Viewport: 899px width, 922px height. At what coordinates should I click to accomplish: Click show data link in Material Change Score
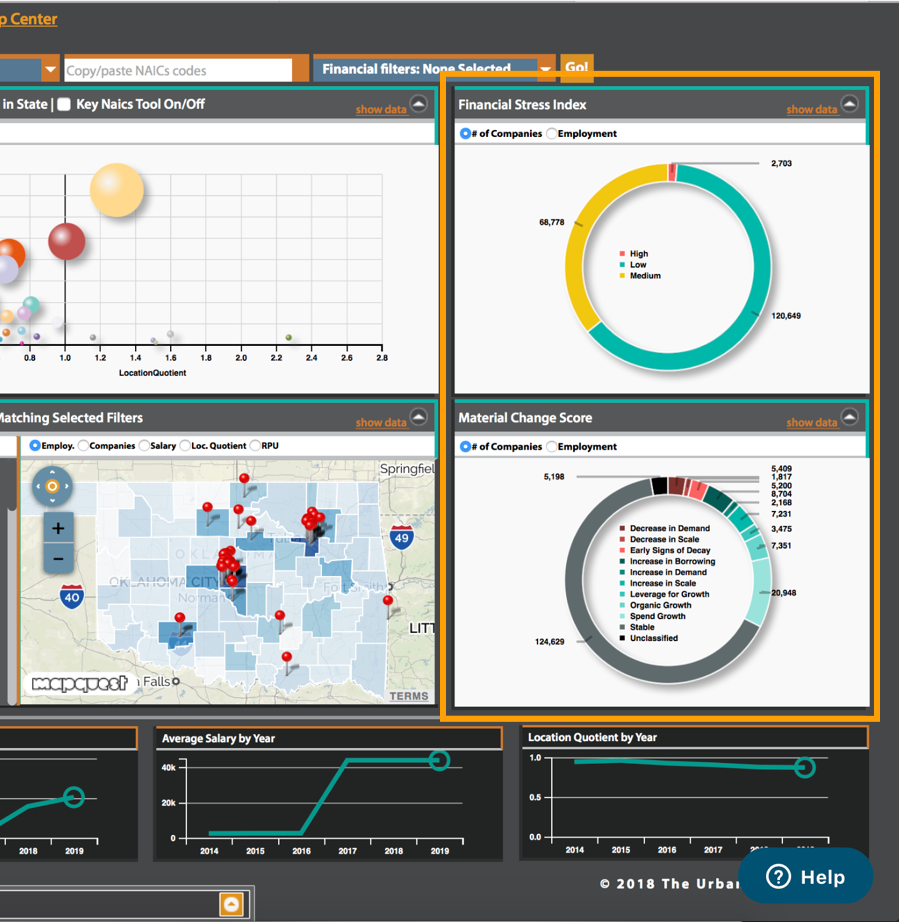tap(811, 423)
